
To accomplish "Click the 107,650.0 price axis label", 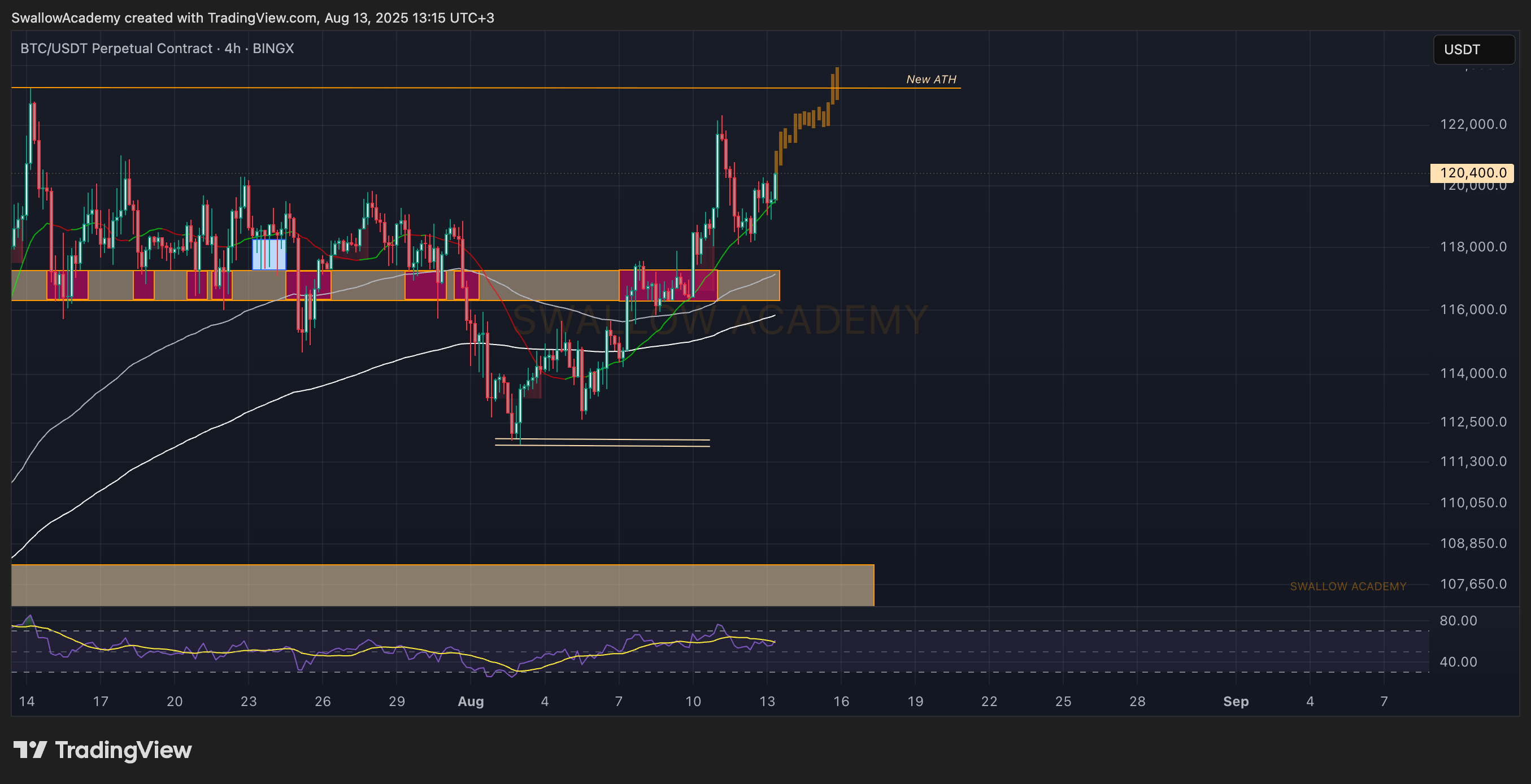I will (x=1473, y=583).
